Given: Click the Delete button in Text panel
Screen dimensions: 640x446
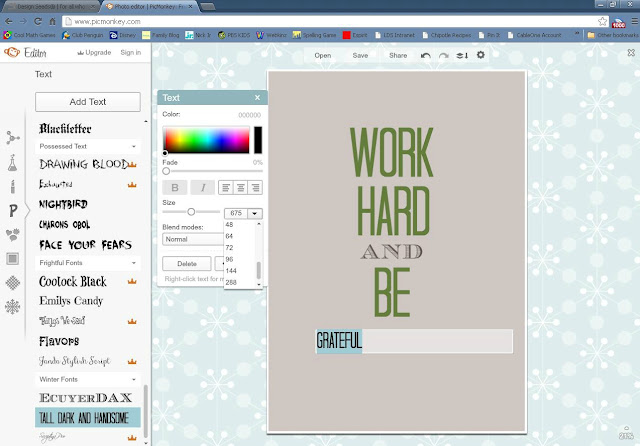Looking at the screenshot, I should coord(187,264).
